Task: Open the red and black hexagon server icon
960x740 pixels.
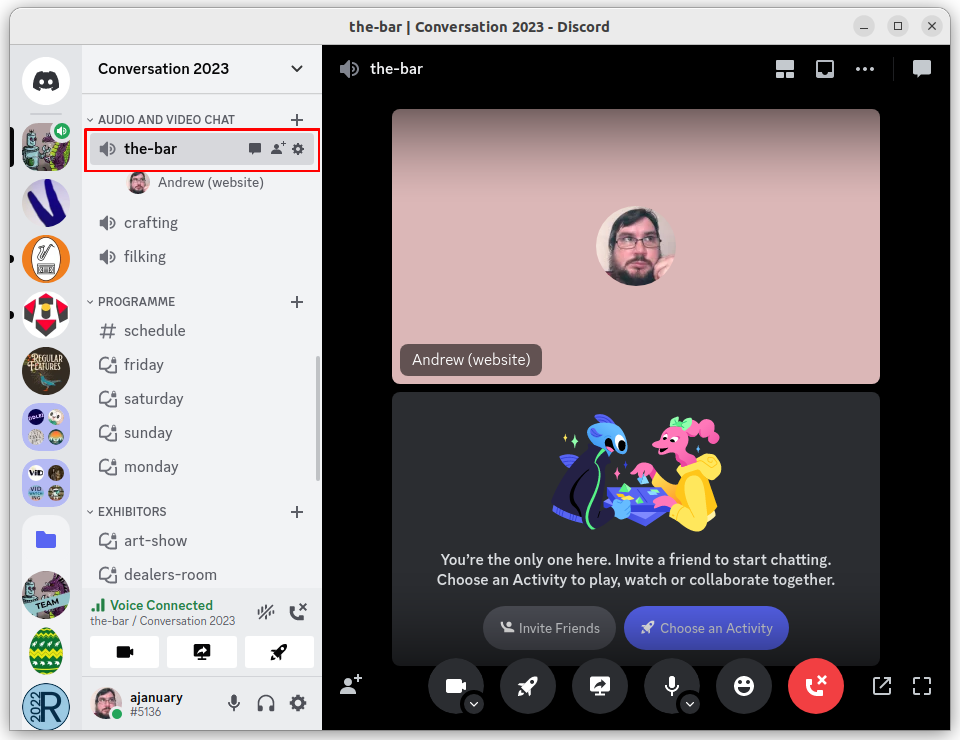Action: (x=46, y=315)
